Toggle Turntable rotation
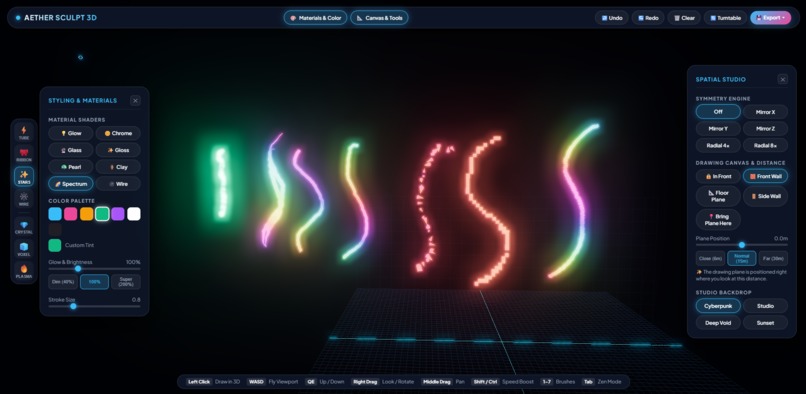Image resolution: width=806 pixels, height=394 pixels. (725, 17)
